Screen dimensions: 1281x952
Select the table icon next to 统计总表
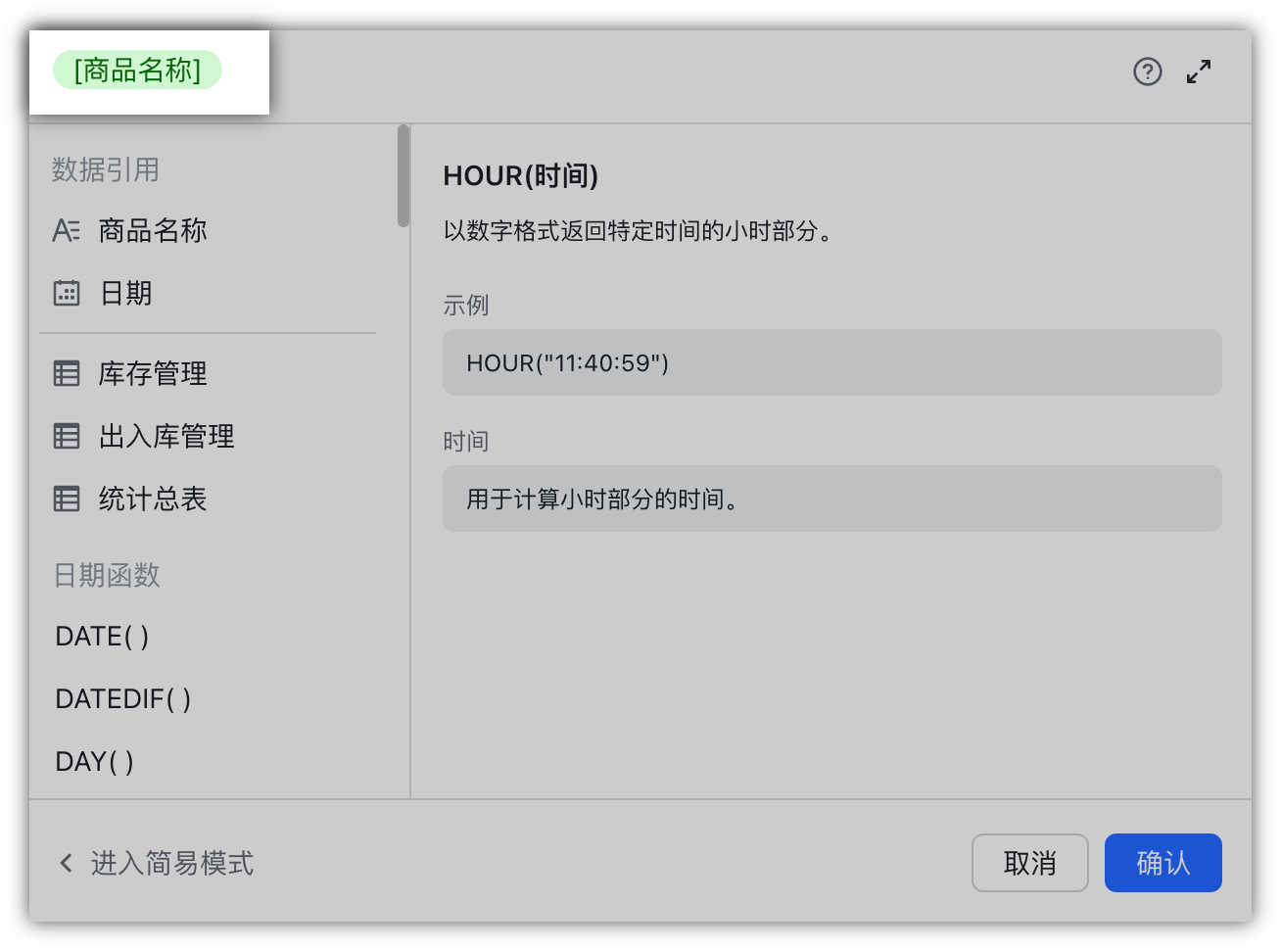(x=66, y=499)
